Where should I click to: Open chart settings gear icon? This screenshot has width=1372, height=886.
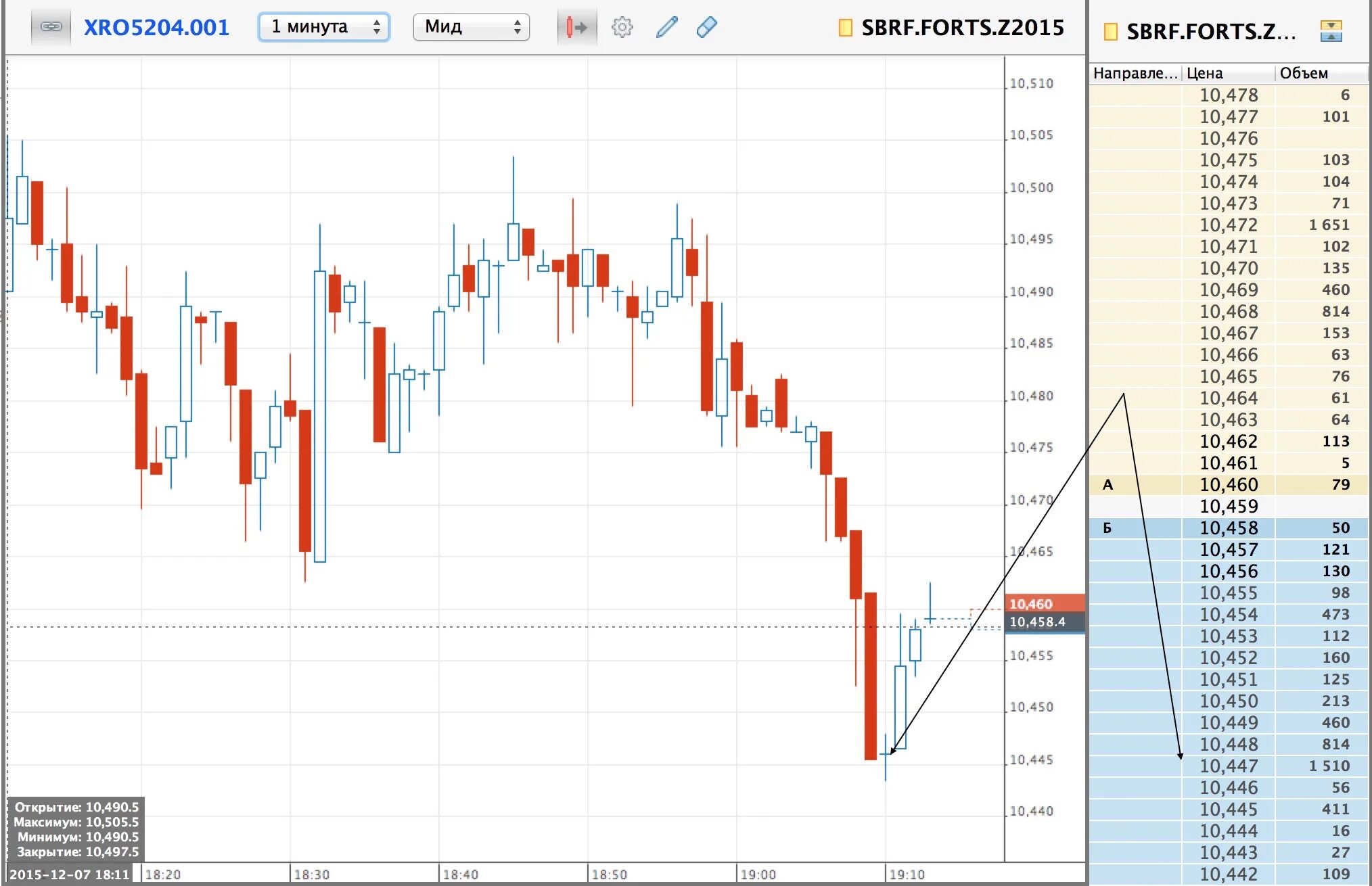(622, 27)
